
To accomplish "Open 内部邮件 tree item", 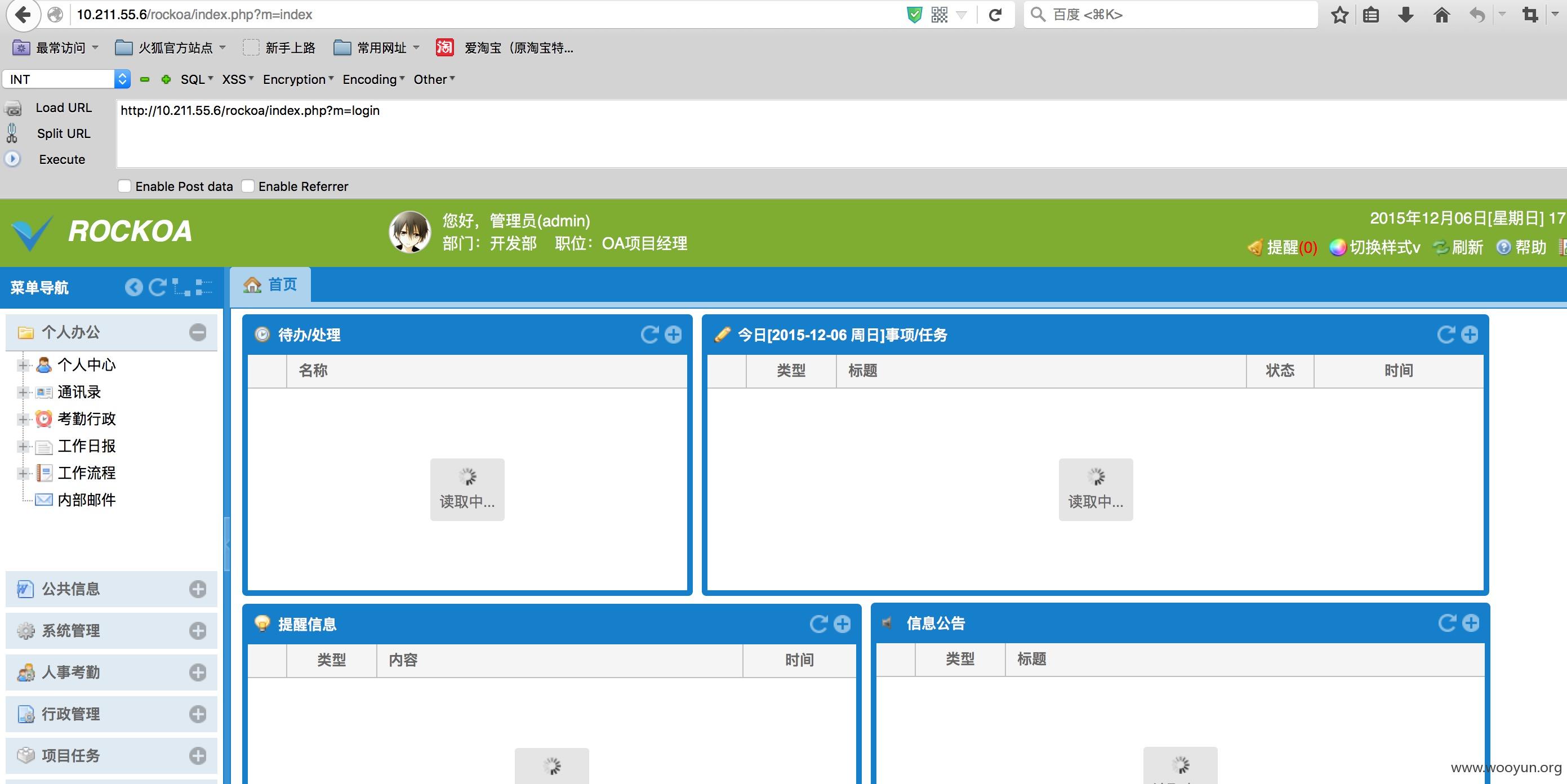I will tap(86, 500).
